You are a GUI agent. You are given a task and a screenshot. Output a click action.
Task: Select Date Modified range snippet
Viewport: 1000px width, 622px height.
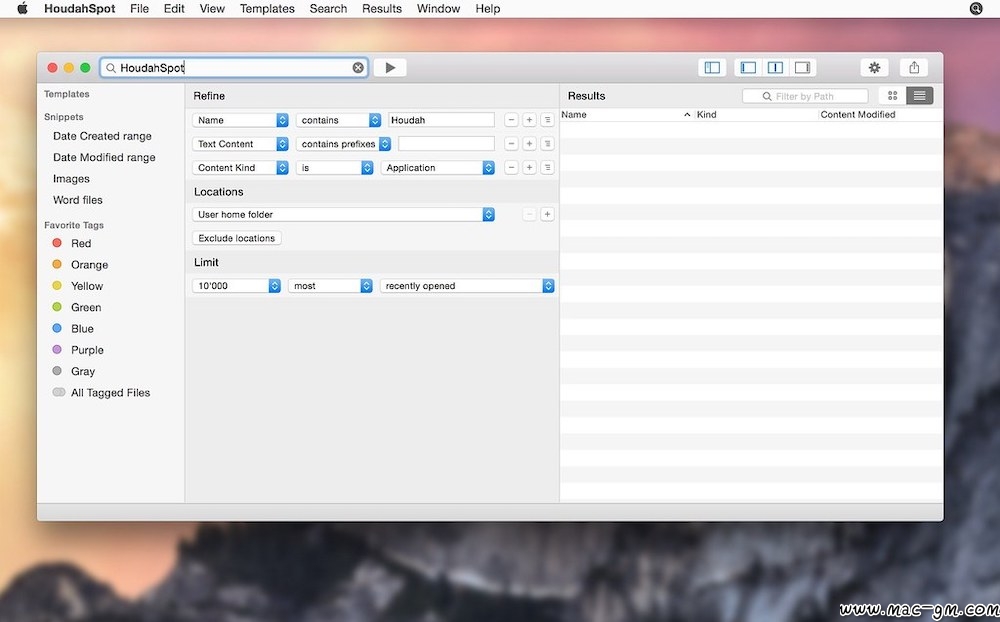tap(104, 158)
